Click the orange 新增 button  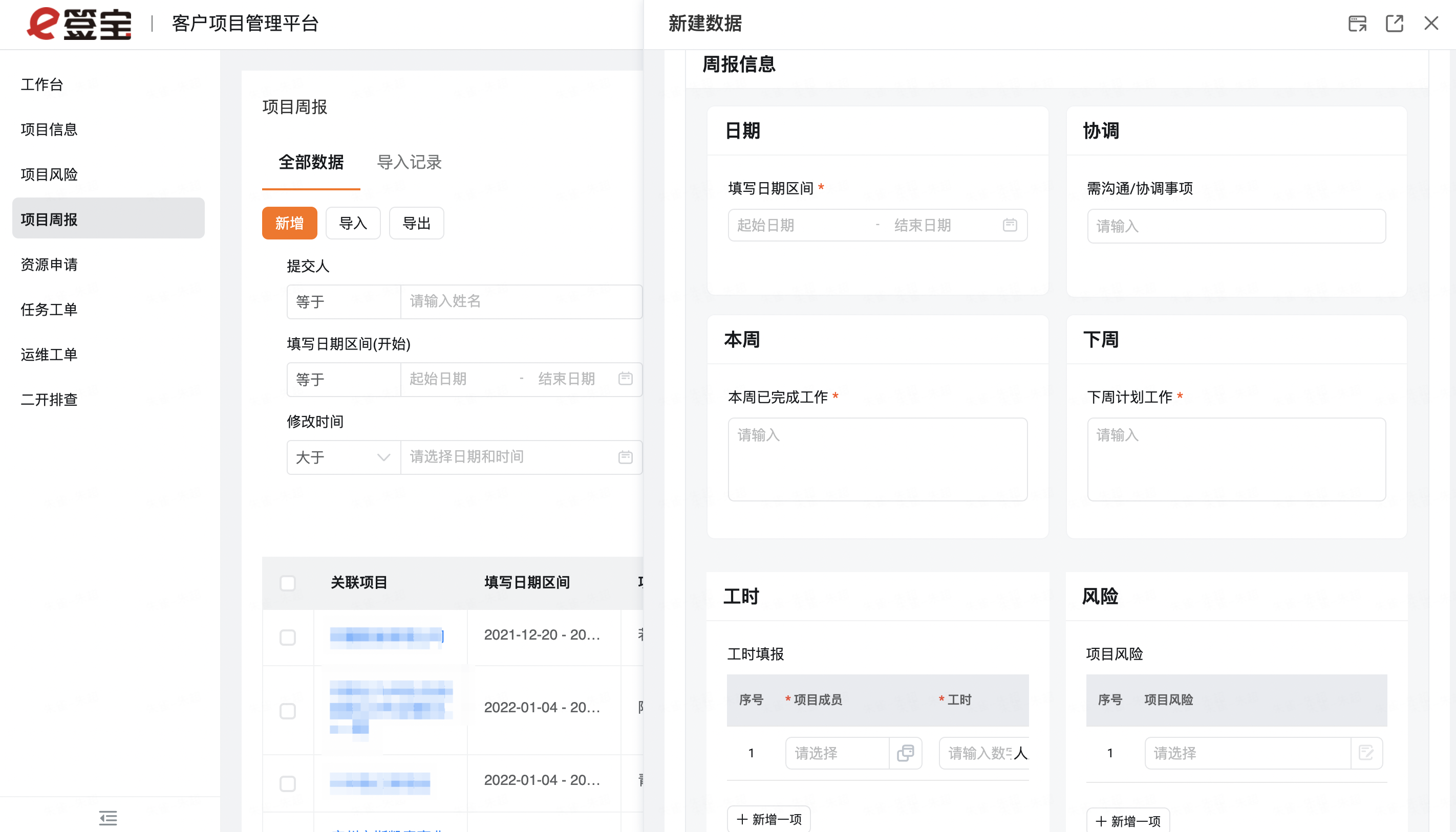290,224
